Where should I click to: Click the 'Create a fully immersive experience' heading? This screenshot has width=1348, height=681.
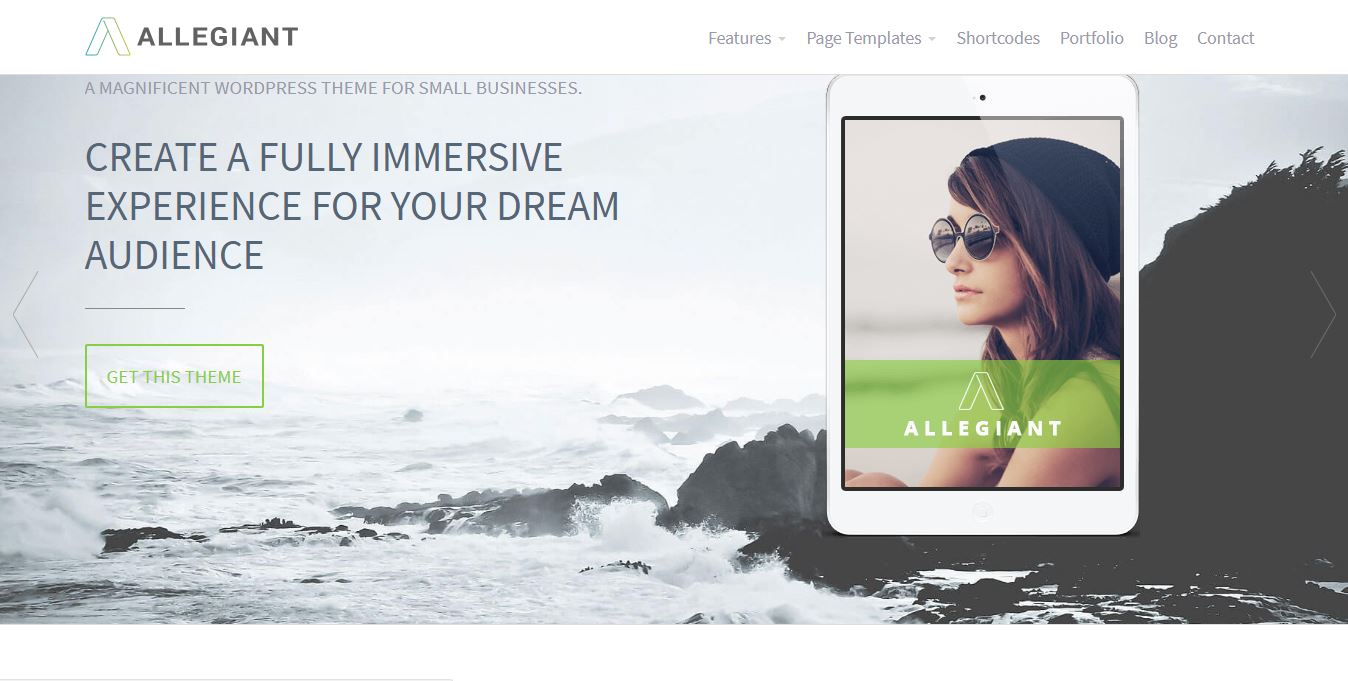[x=352, y=206]
